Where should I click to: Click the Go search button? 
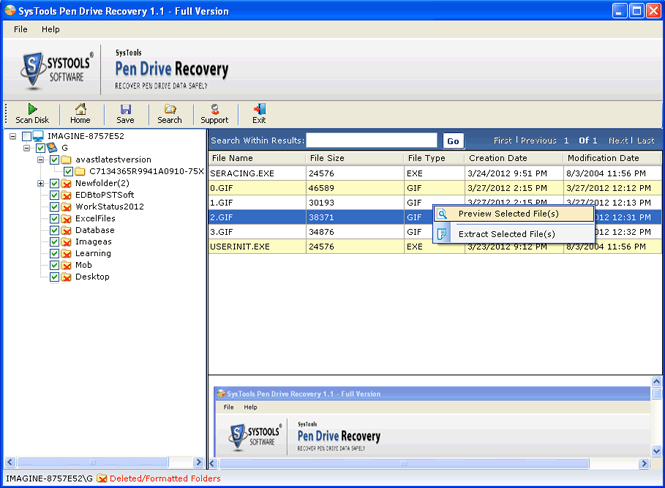[453, 141]
